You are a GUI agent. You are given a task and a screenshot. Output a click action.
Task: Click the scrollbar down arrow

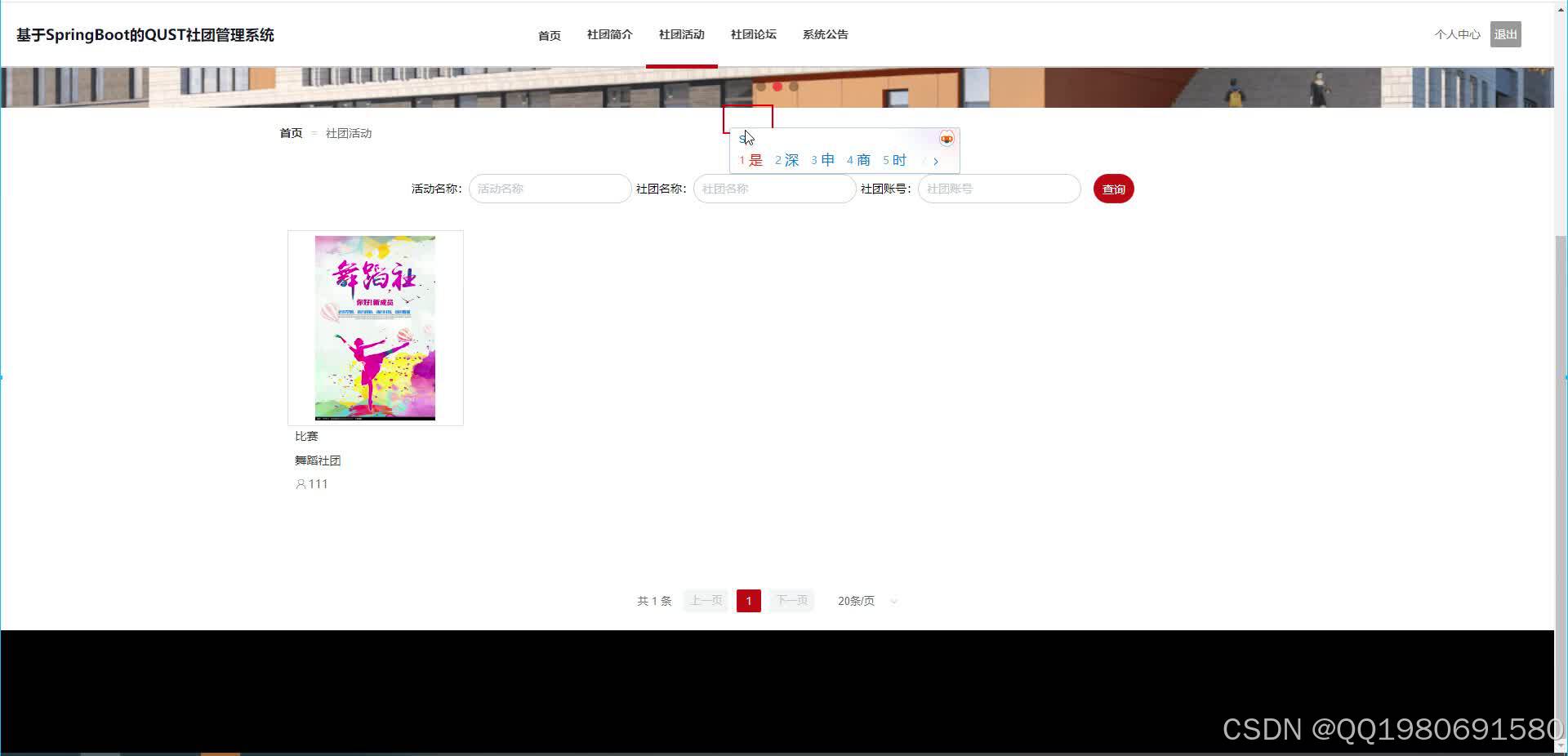1561,745
